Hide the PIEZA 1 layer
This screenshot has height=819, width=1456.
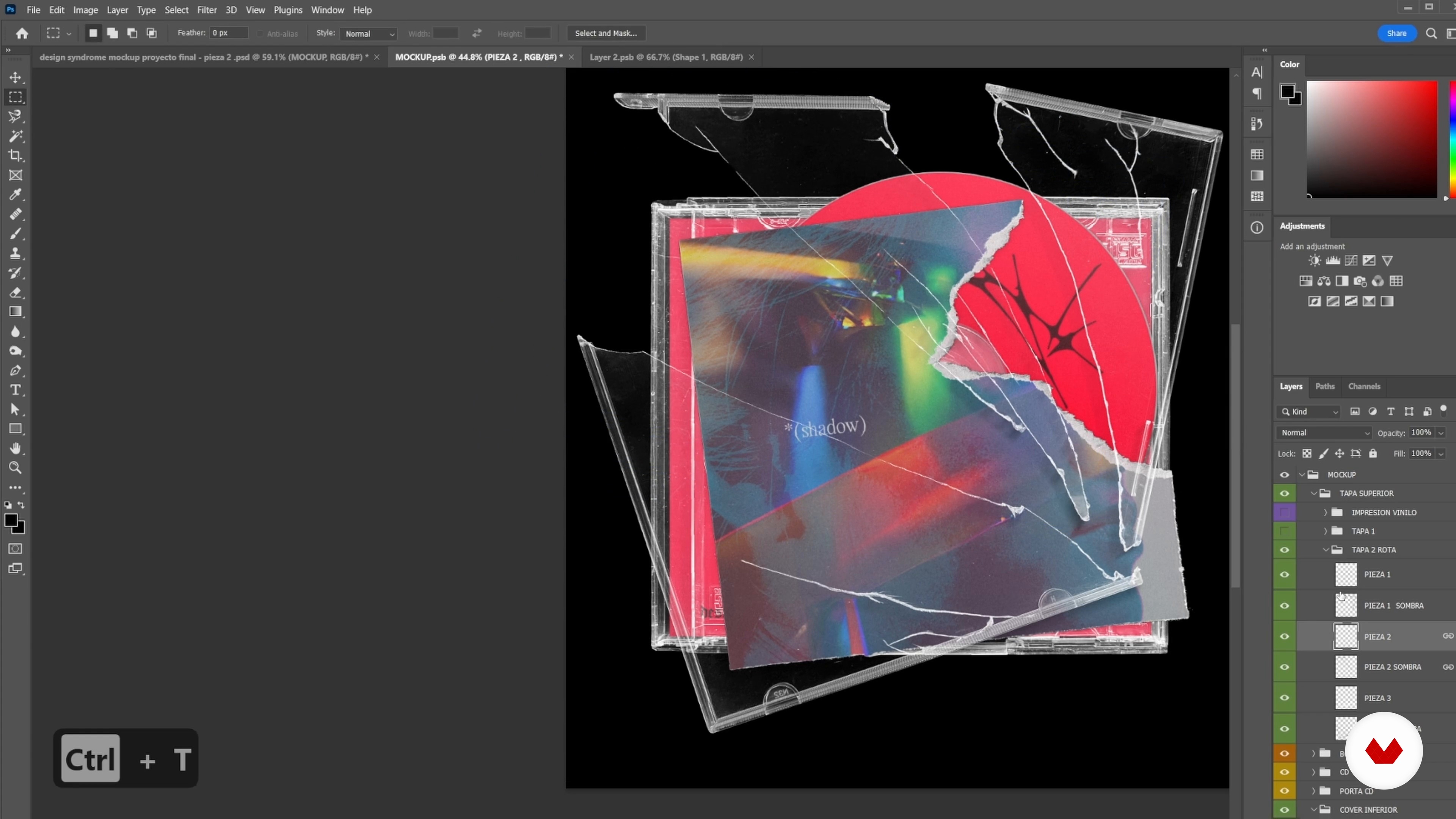point(1284,574)
